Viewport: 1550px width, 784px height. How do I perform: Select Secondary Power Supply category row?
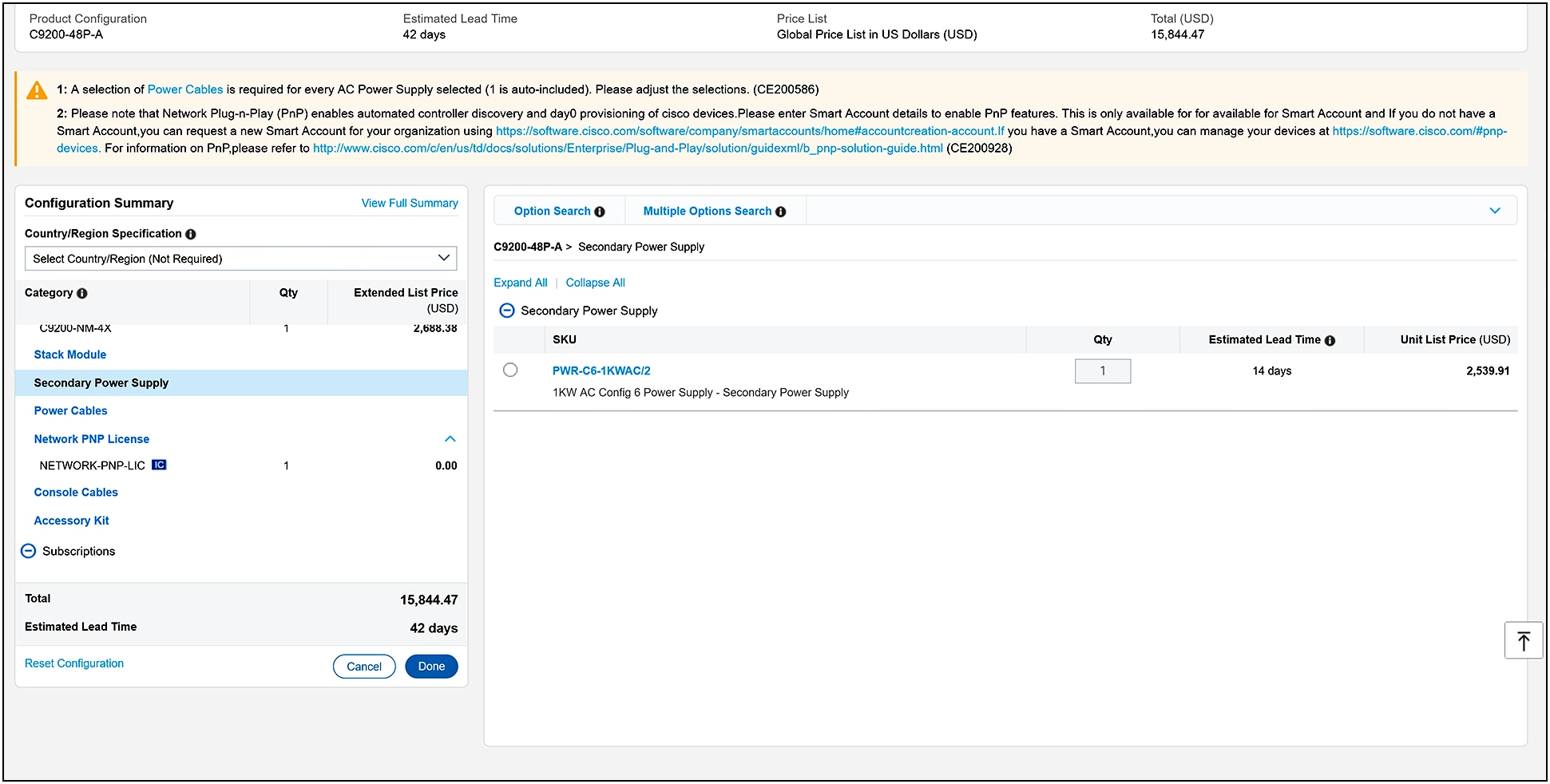coord(241,383)
